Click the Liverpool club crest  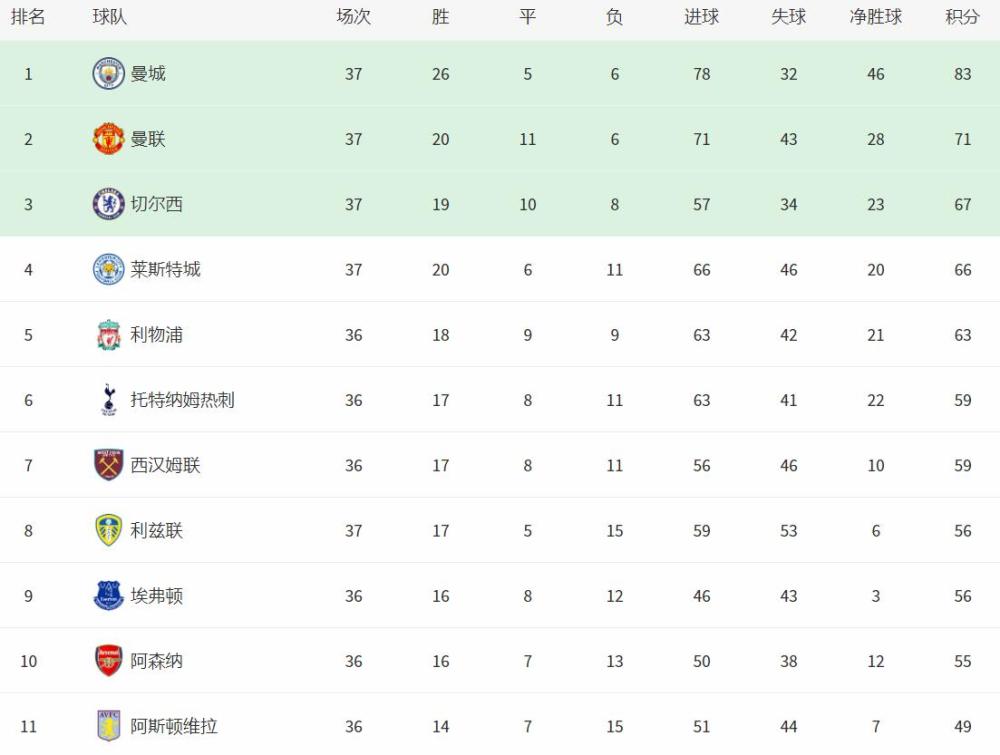108,335
